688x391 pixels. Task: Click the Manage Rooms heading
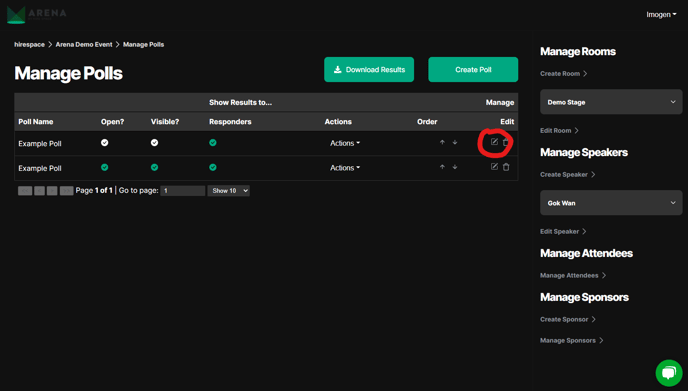(x=578, y=51)
